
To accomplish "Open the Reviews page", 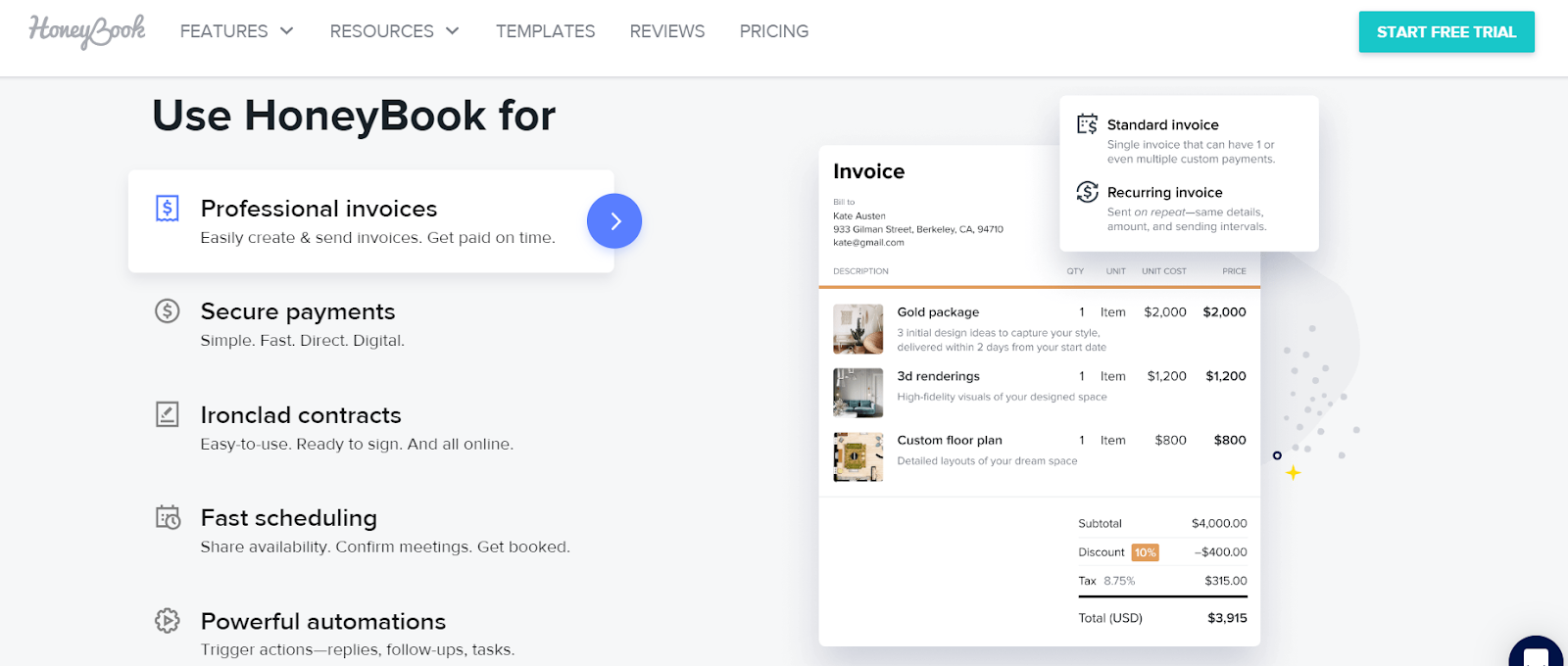I will pos(667,31).
